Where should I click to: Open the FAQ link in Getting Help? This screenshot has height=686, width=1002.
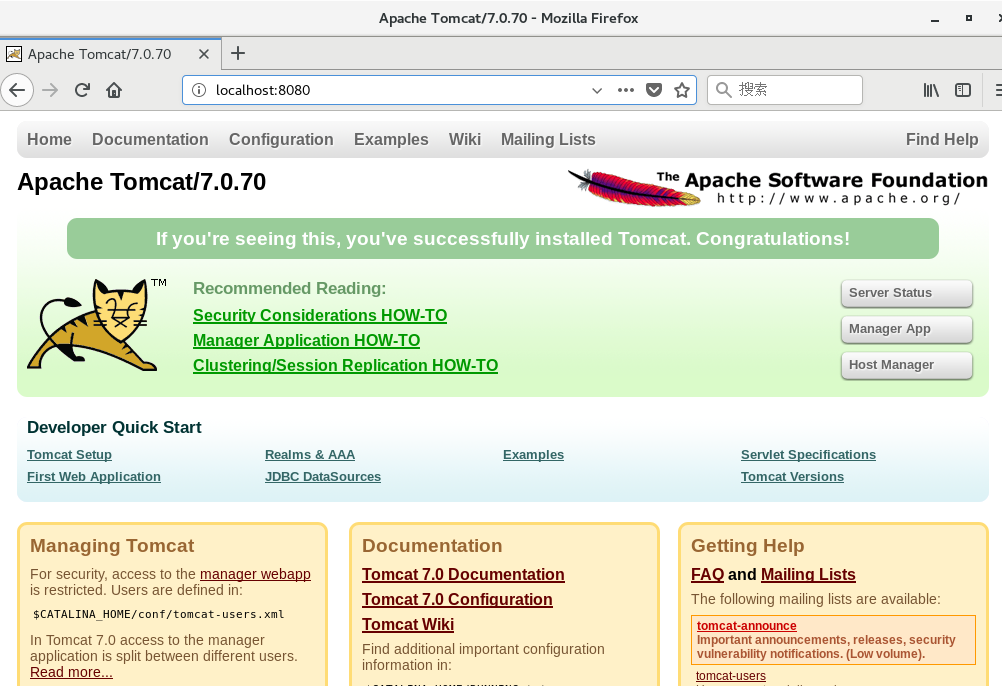coord(707,574)
